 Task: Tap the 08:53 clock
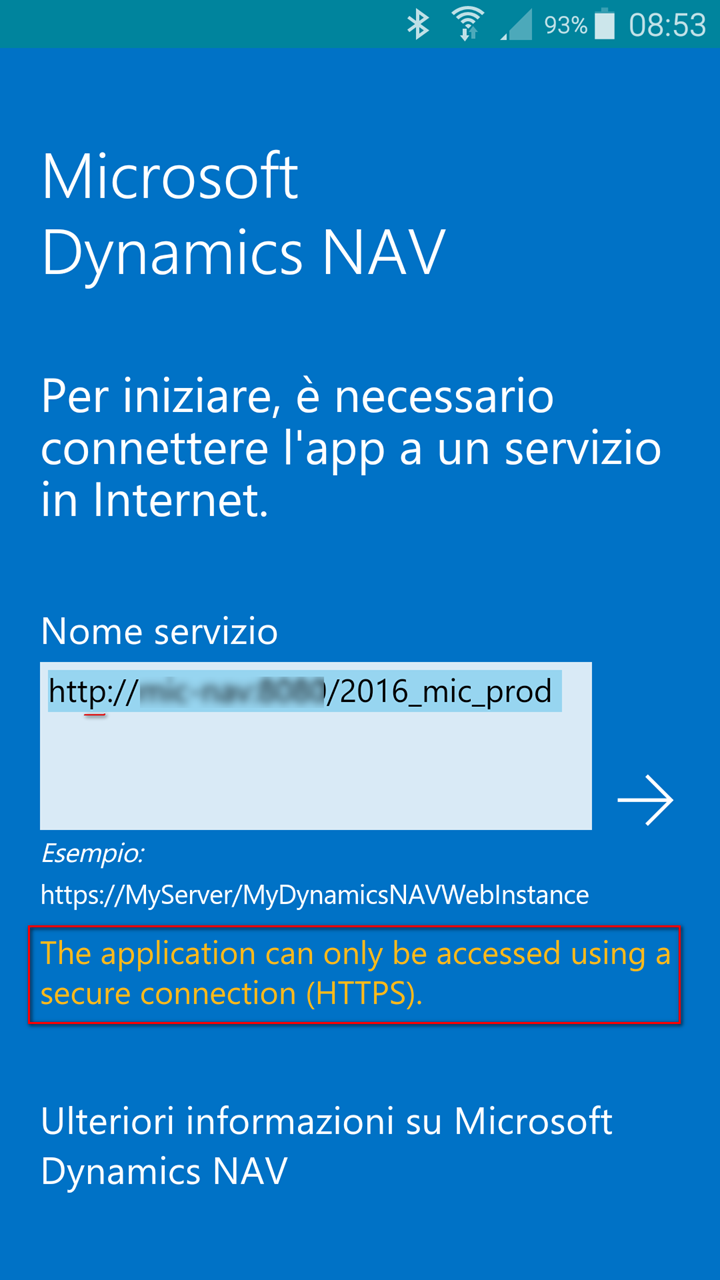click(667, 25)
